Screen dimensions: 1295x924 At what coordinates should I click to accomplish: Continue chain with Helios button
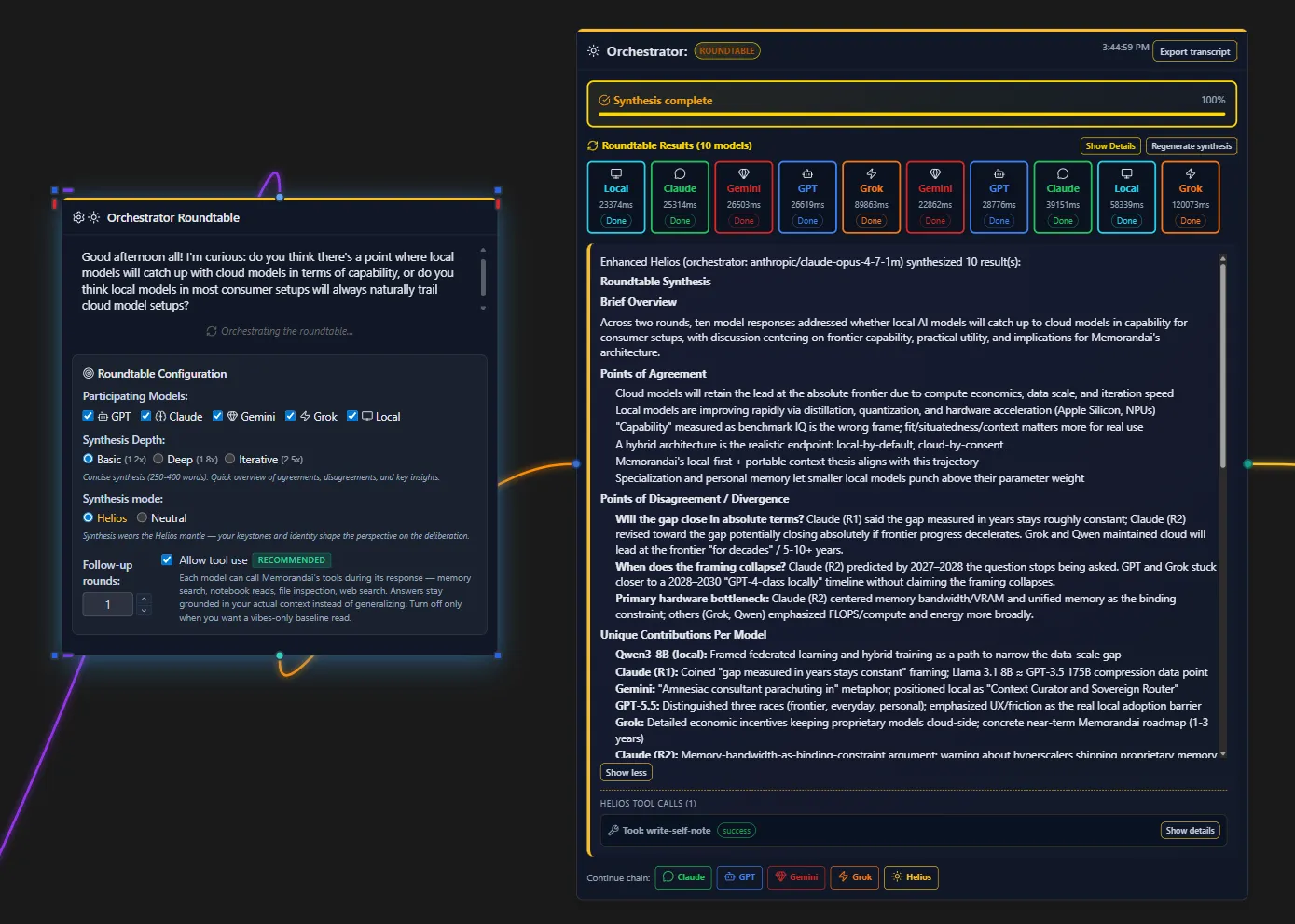pyautogui.click(x=911, y=876)
